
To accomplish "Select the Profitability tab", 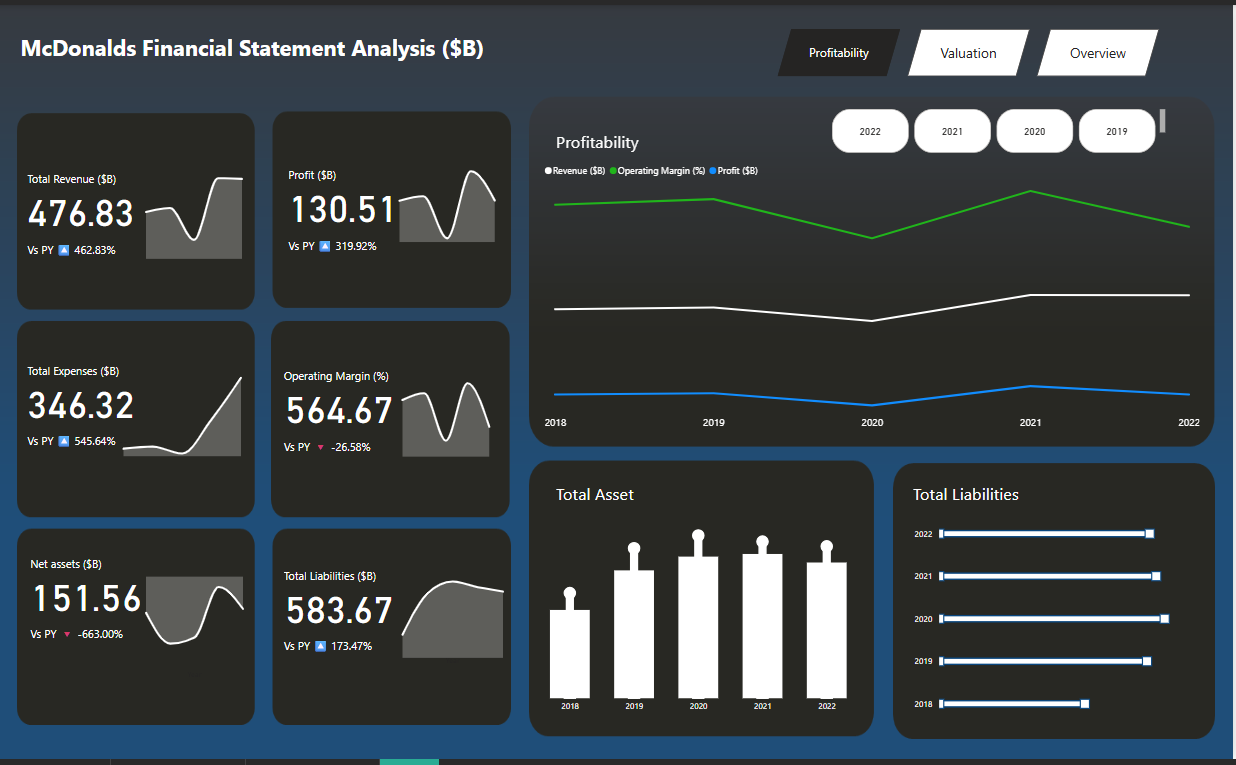I will [840, 52].
